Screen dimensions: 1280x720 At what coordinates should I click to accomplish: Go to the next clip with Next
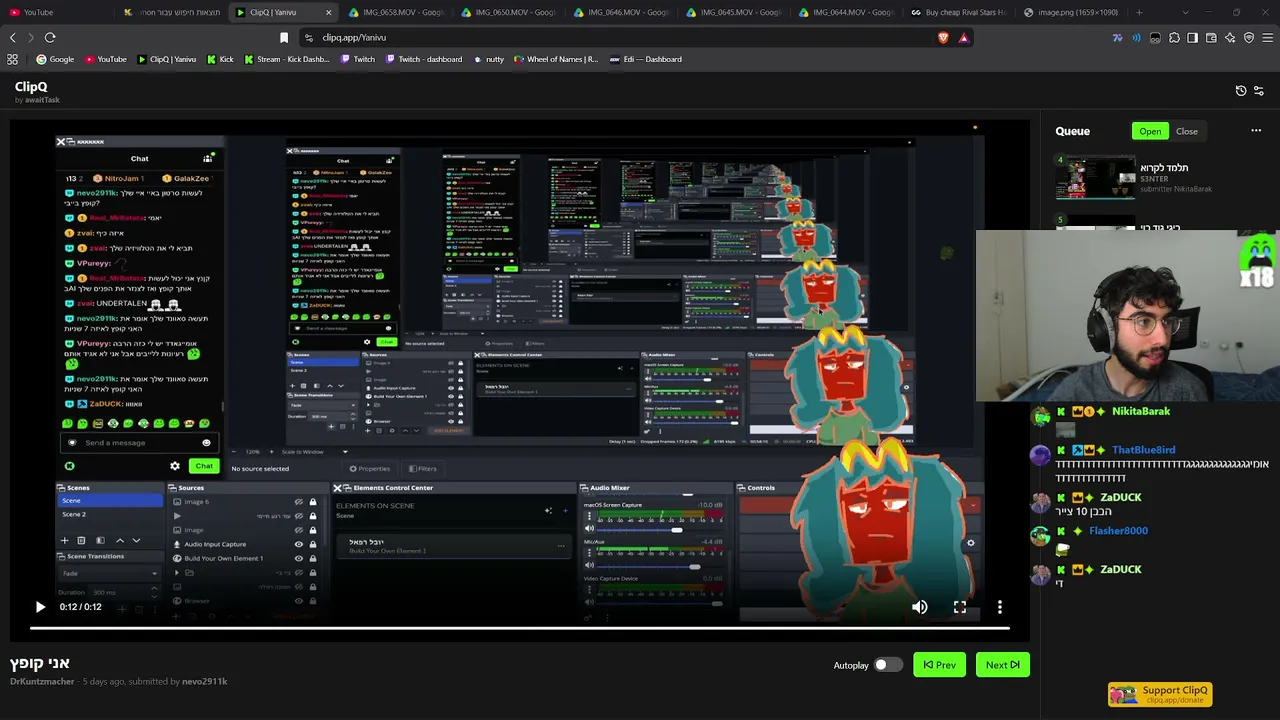point(1002,665)
